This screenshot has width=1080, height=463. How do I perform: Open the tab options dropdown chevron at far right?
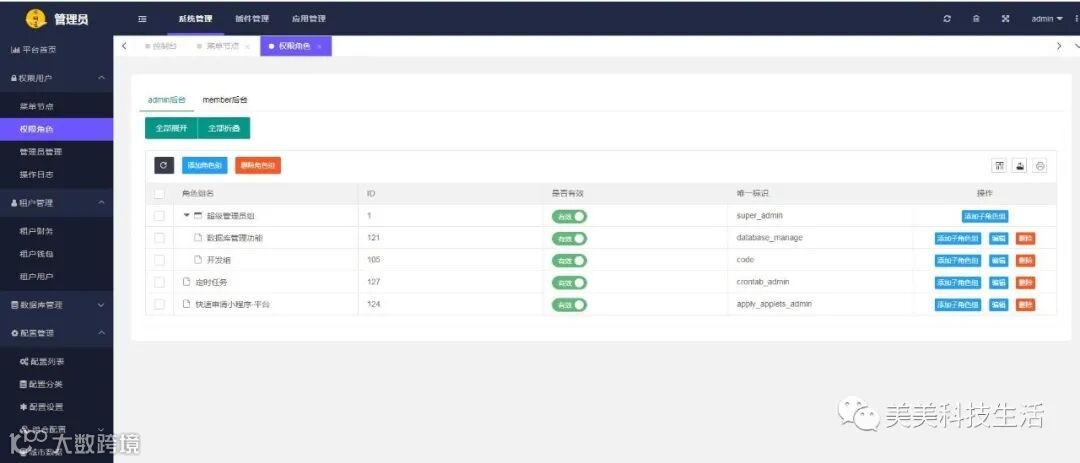click(x=1076, y=46)
